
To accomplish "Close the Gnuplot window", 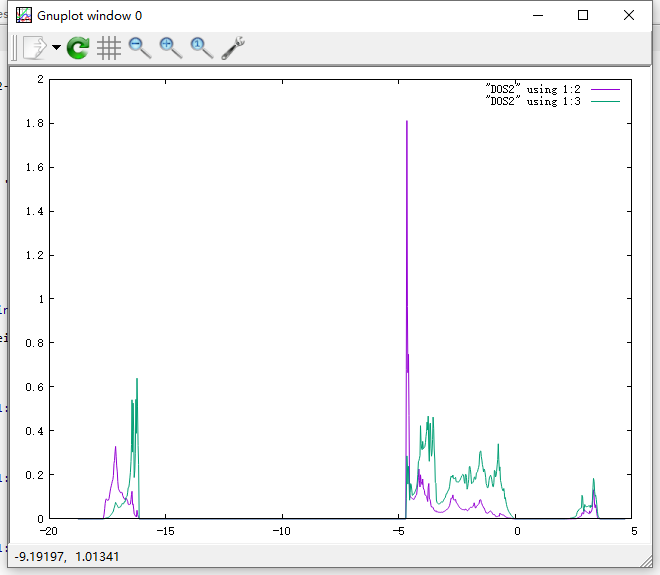I will (628, 16).
